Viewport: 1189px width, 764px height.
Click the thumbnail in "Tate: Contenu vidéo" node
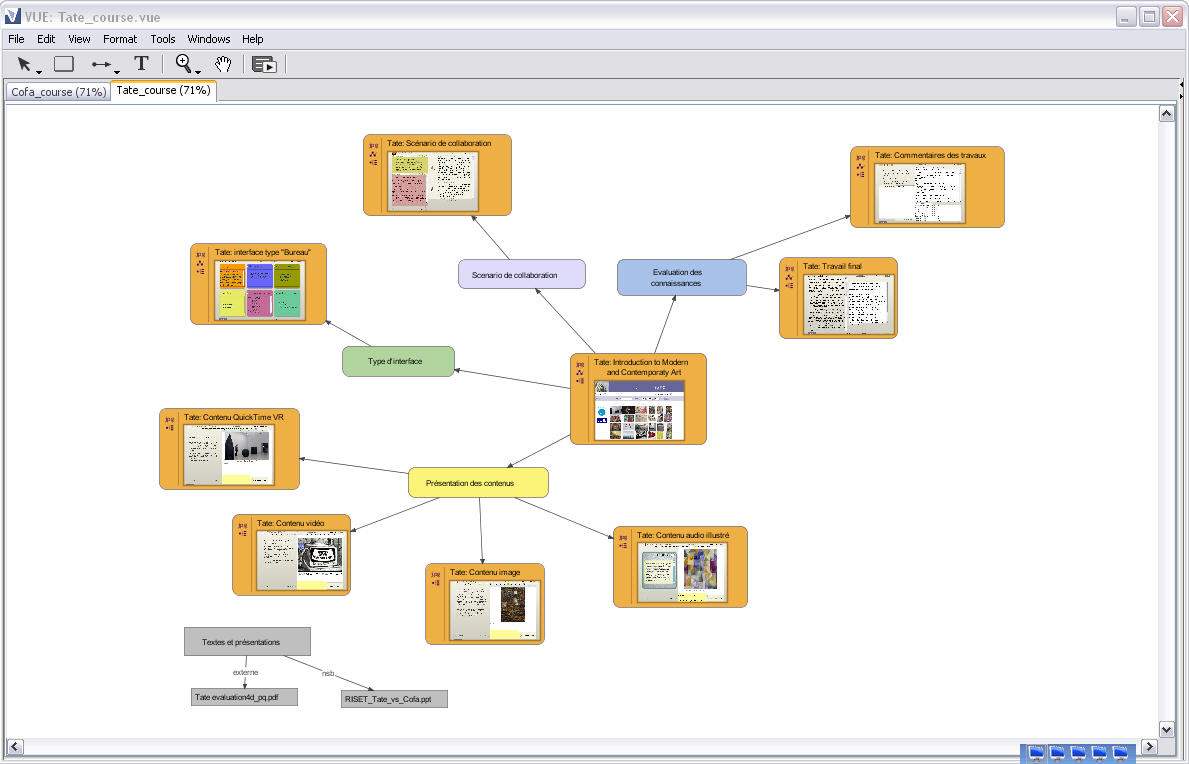tap(300, 560)
